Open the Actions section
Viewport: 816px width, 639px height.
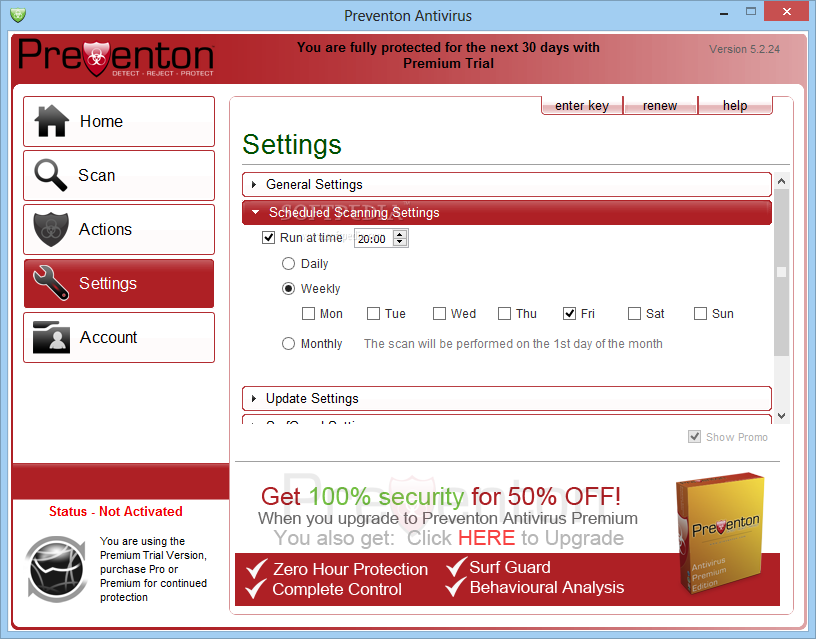click(119, 229)
